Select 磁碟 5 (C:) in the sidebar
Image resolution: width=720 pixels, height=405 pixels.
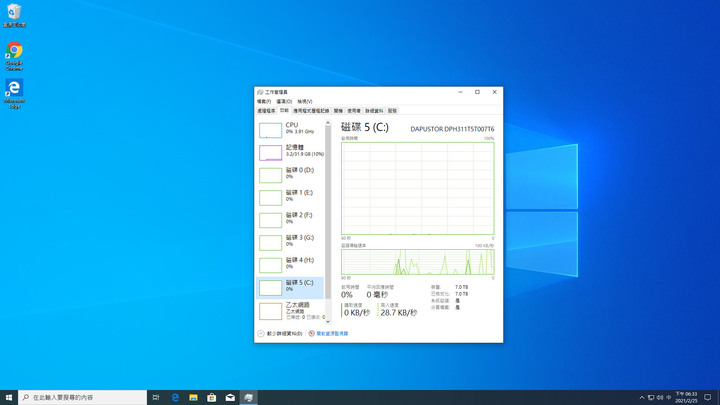pyautogui.click(x=290, y=287)
